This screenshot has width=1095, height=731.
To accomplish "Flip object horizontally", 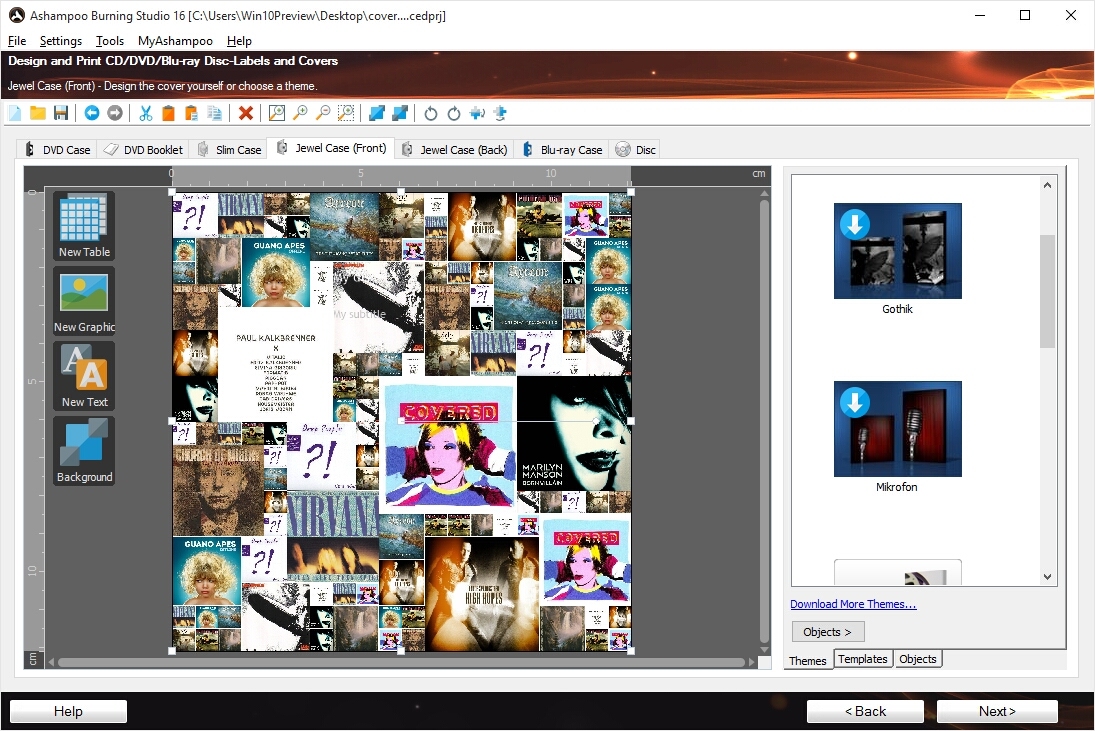I will click(477, 113).
